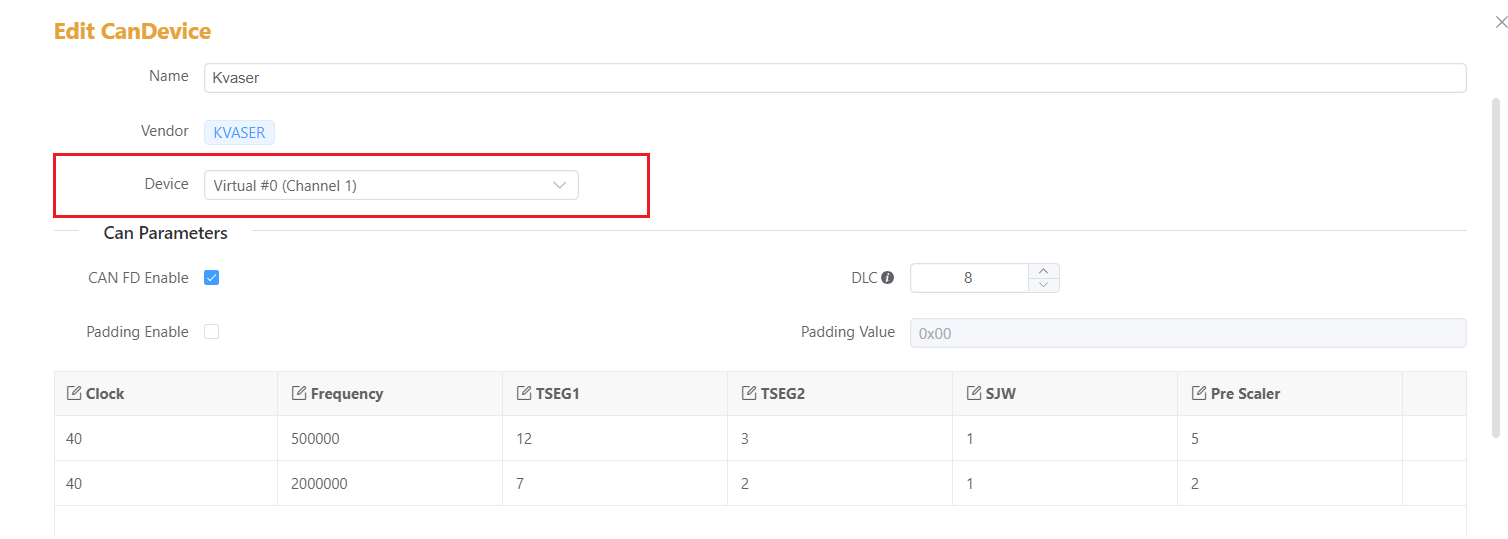The image size is (1508, 539).
Task: Click the DLC info icon
Action: pyautogui.click(x=887, y=278)
